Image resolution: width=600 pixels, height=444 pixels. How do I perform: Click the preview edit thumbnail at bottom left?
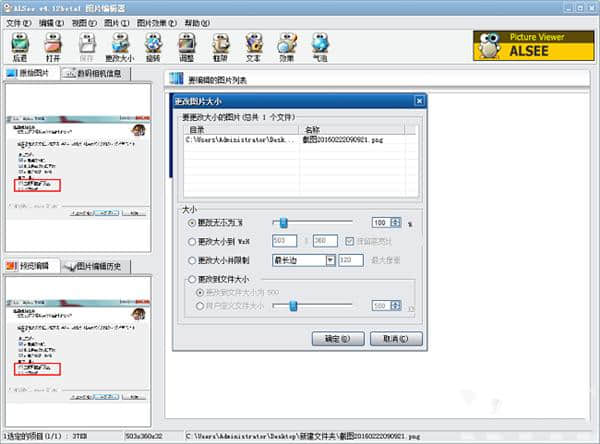click(78, 351)
